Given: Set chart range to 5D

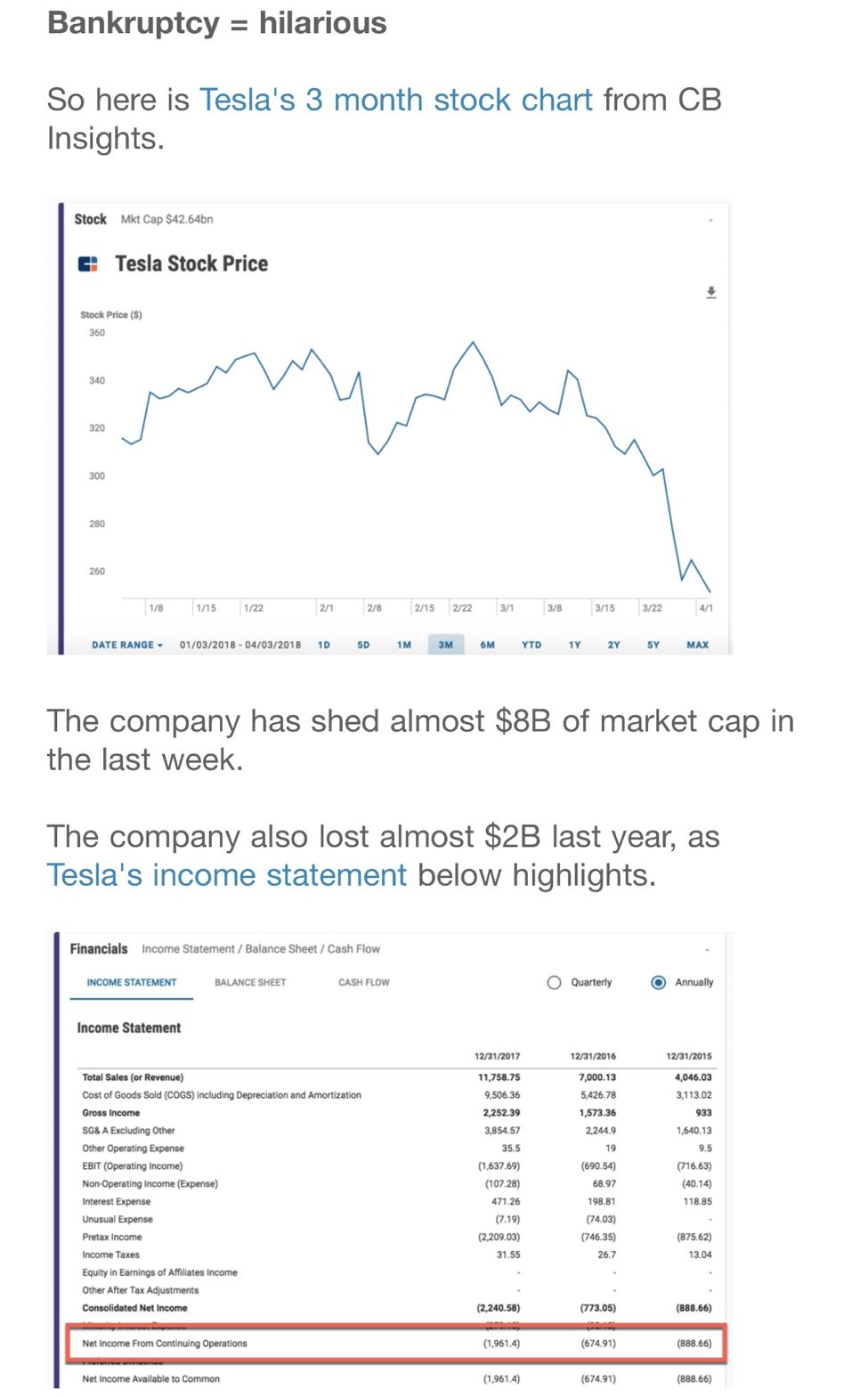Looking at the screenshot, I should pos(363,645).
